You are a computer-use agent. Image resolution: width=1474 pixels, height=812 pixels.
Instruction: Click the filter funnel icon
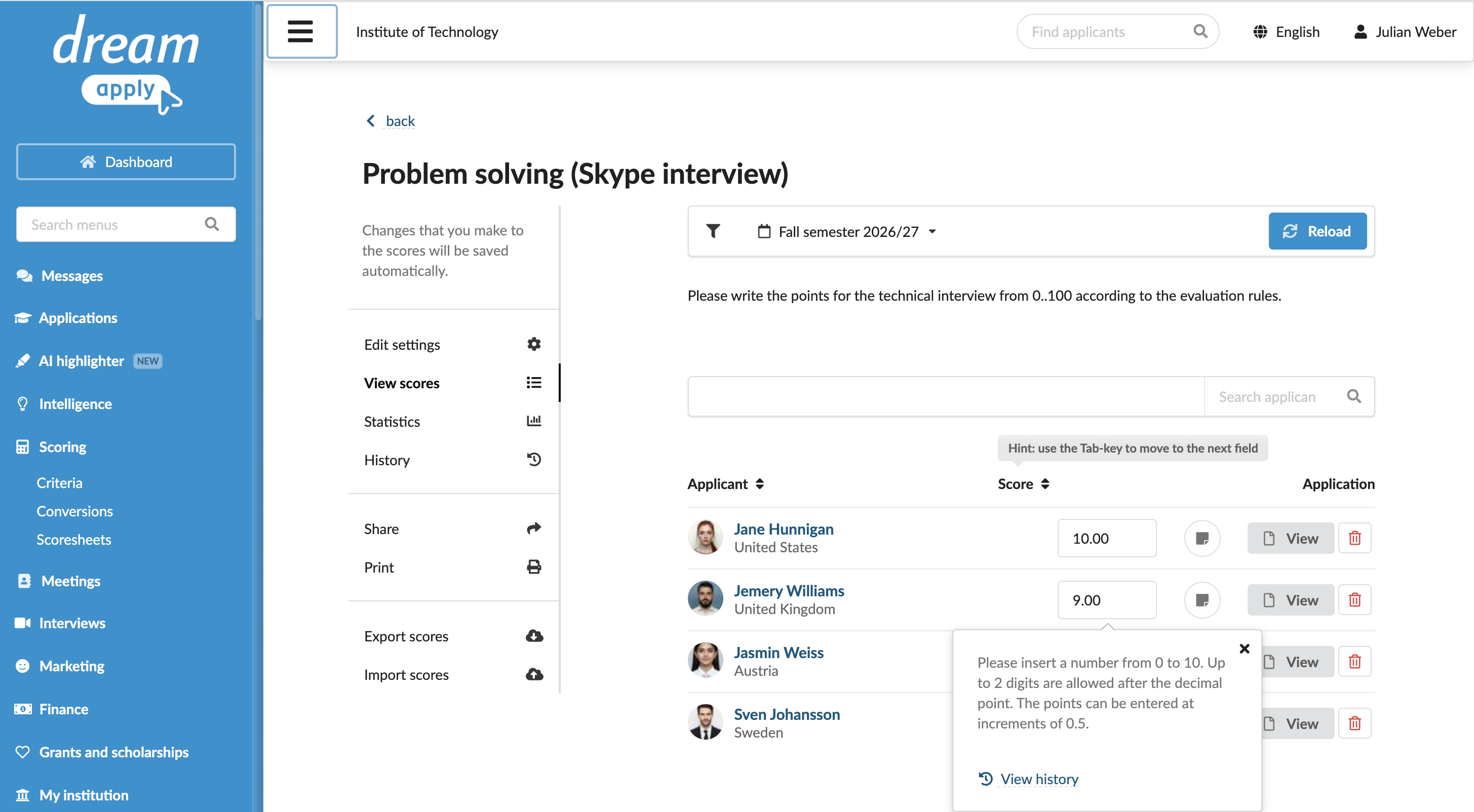713,231
